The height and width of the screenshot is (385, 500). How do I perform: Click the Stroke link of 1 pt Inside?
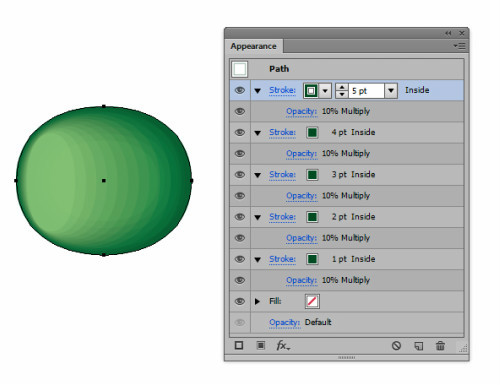pyautogui.click(x=282, y=259)
